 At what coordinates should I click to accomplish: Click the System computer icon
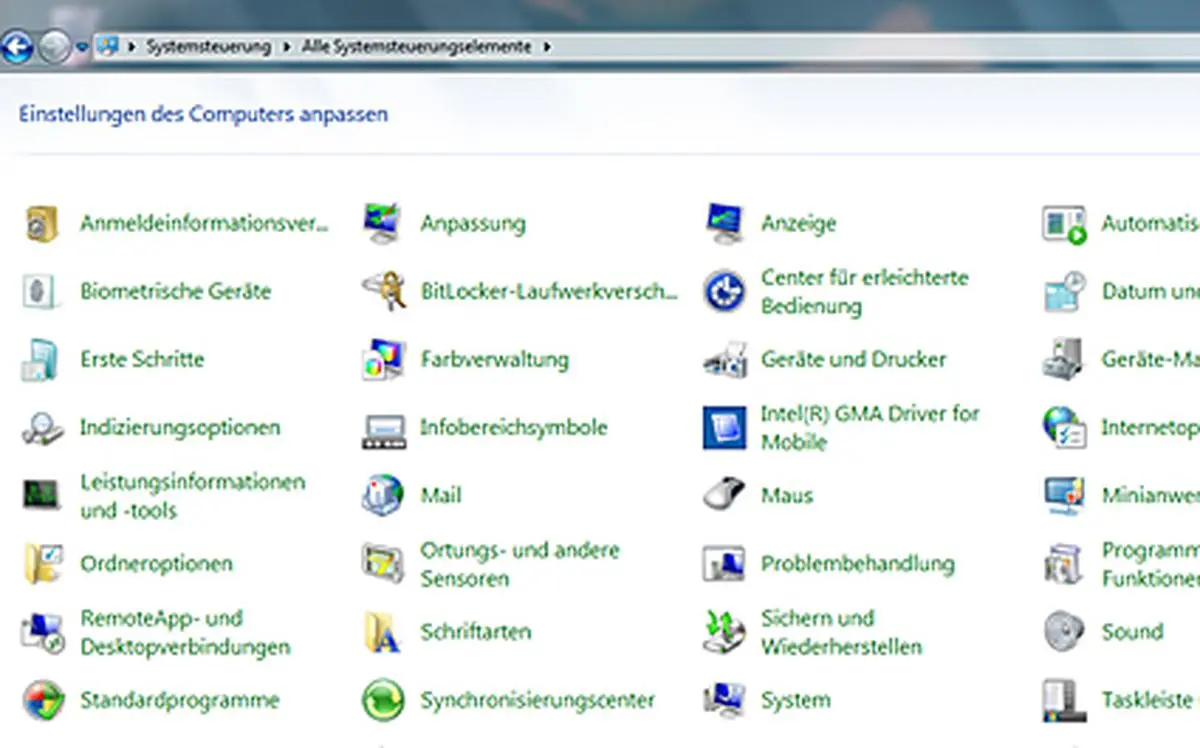[x=722, y=699]
